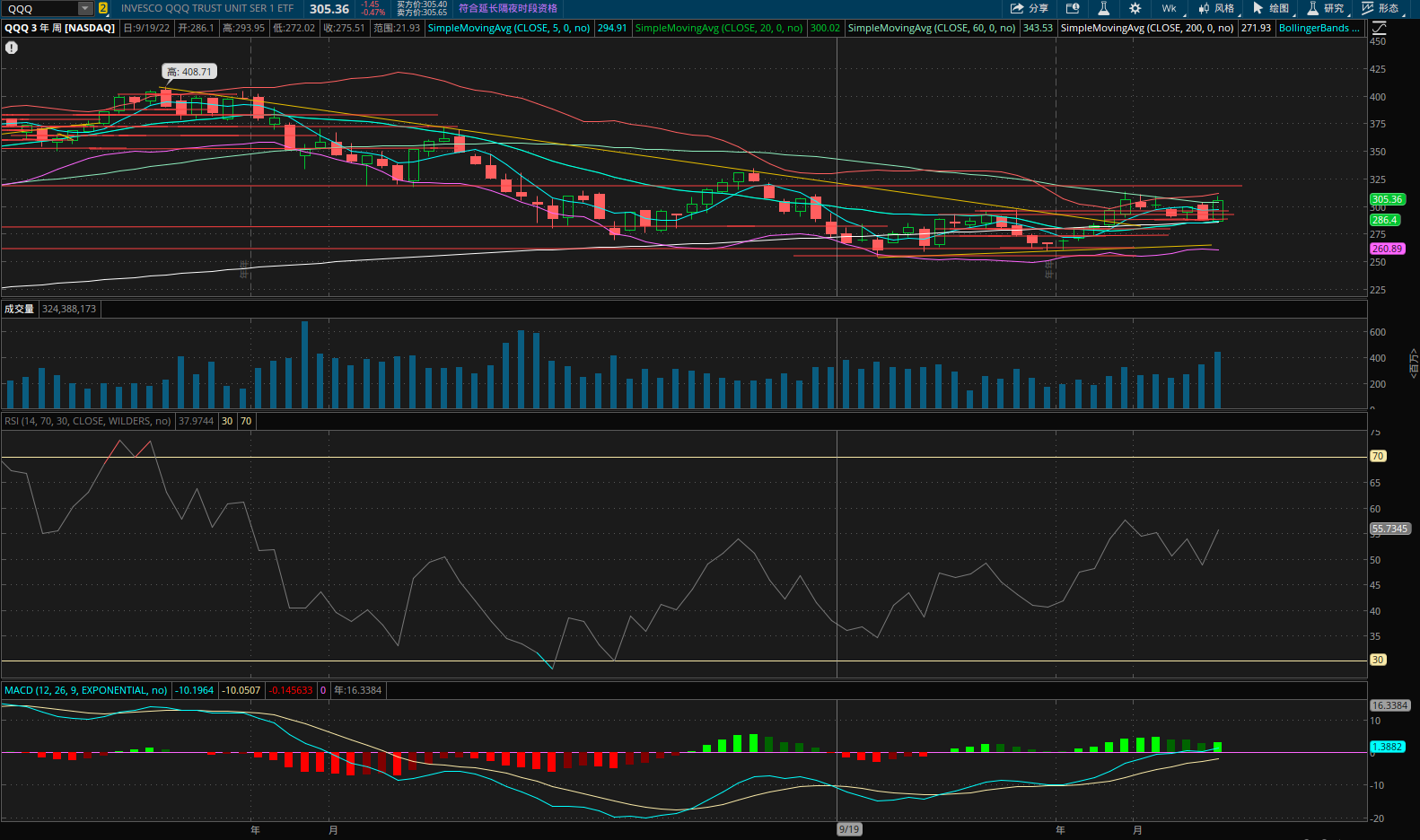Click the green 286.4 price axis bubble
1420x840 pixels.
pos(1384,220)
